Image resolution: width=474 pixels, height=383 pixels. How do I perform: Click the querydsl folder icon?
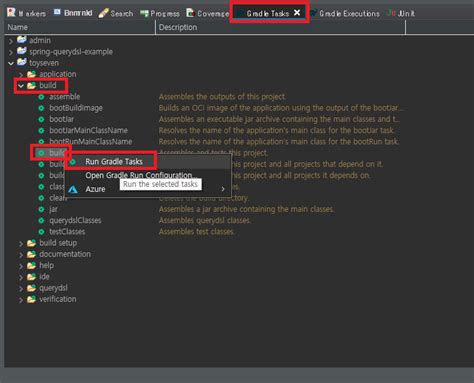click(x=32, y=288)
